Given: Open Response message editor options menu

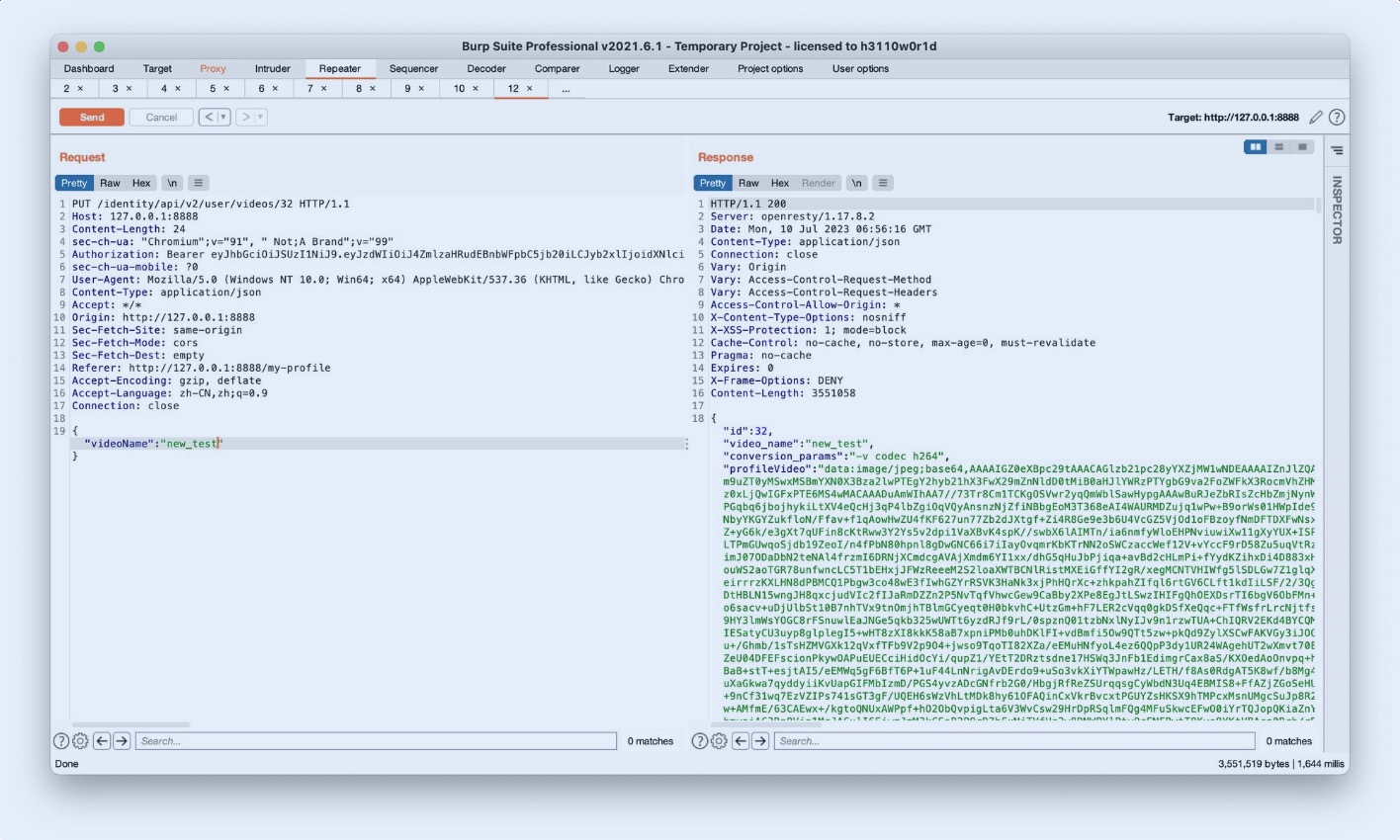Looking at the screenshot, I should coord(884,183).
